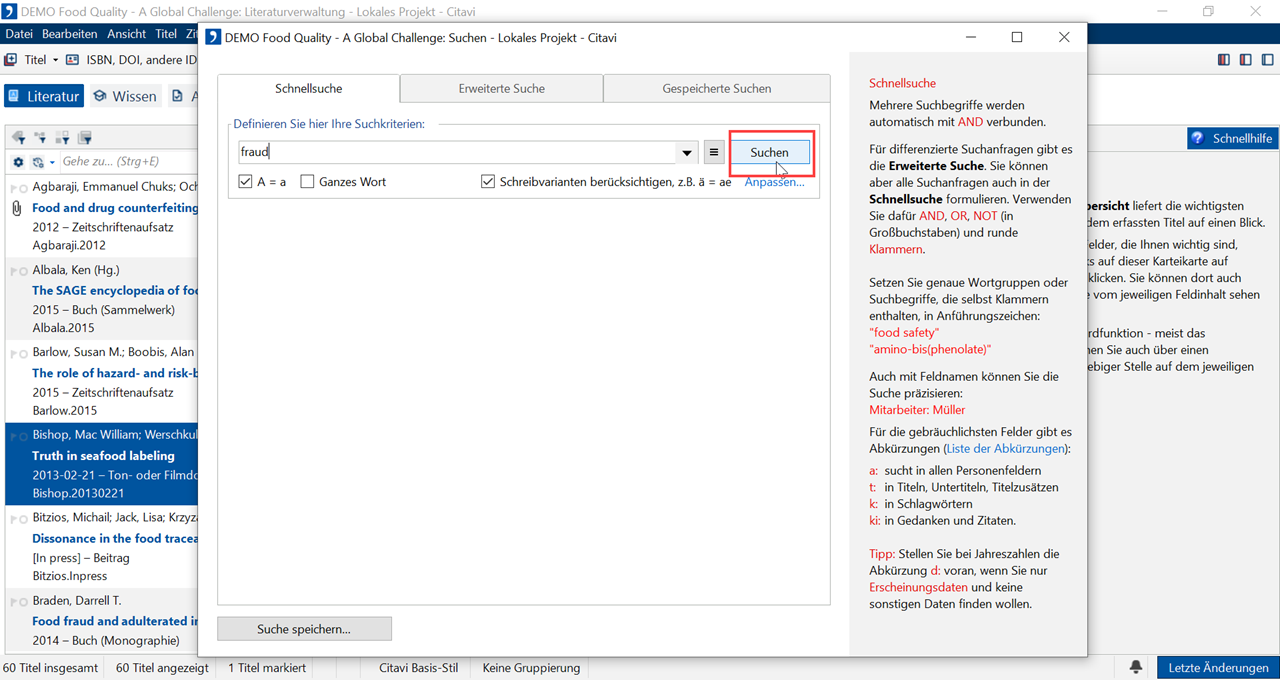The height and width of the screenshot is (680, 1280).
Task: Open the dropdown arrow left of 'Gehe zu' field
Action: click(x=52, y=162)
